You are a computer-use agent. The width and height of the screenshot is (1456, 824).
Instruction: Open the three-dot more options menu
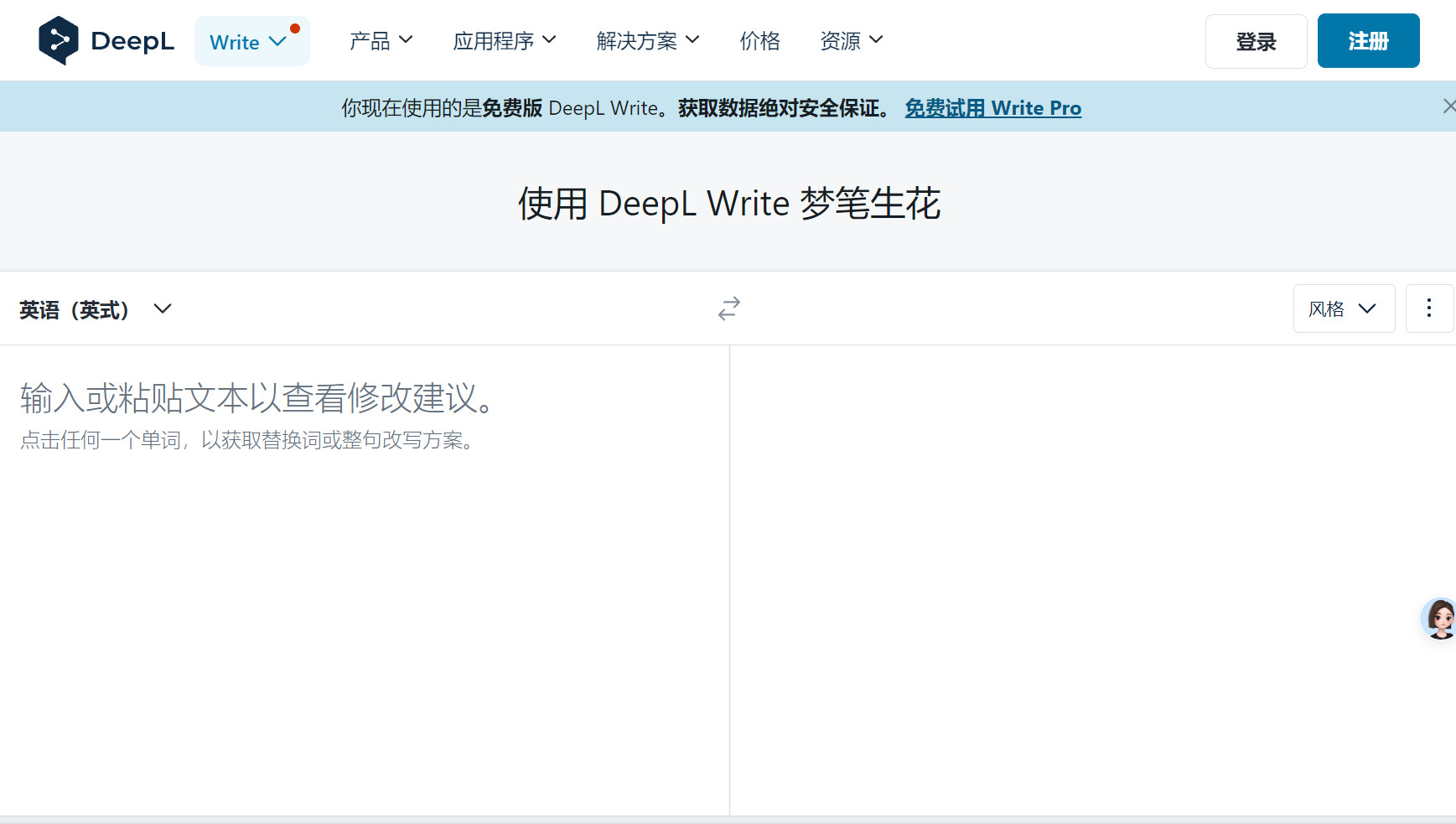point(1429,308)
